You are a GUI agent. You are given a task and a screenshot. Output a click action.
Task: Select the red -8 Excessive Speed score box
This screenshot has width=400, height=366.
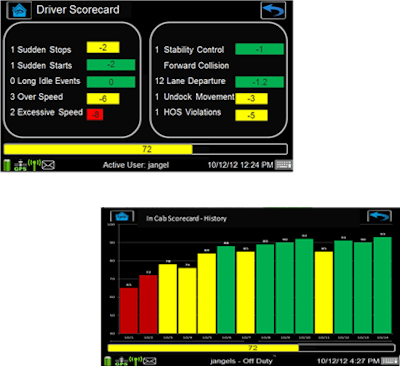[x=95, y=114]
